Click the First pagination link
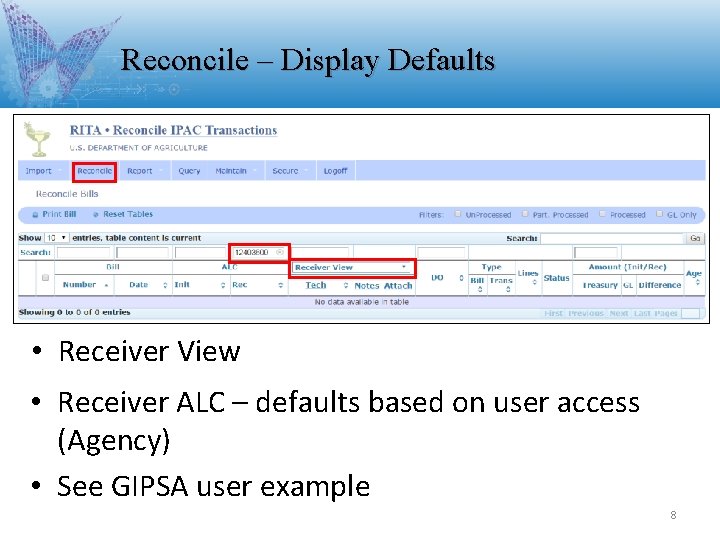Viewport: 720px width, 540px height. point(553,313)
